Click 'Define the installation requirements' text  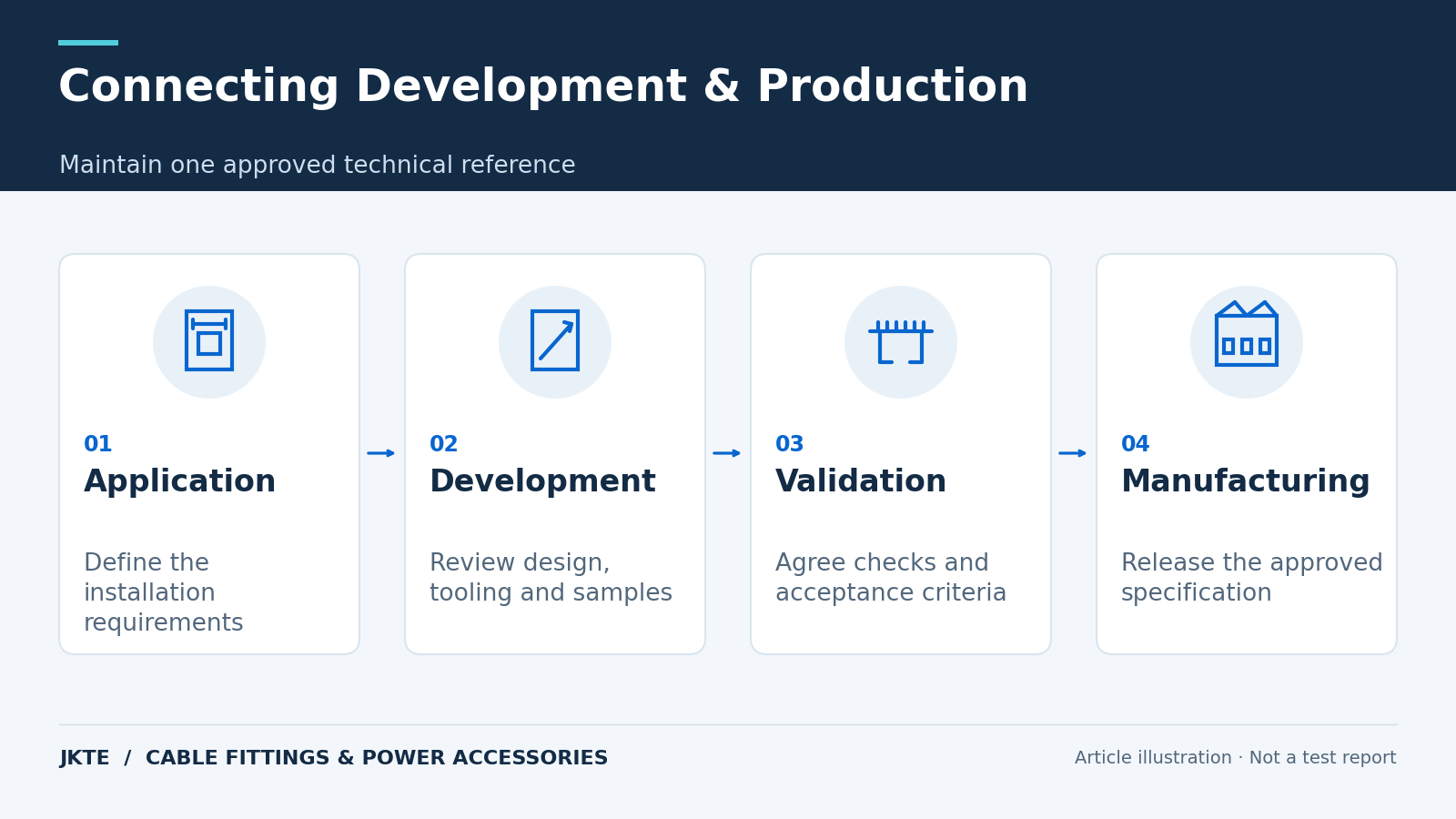tap(164, 592)
